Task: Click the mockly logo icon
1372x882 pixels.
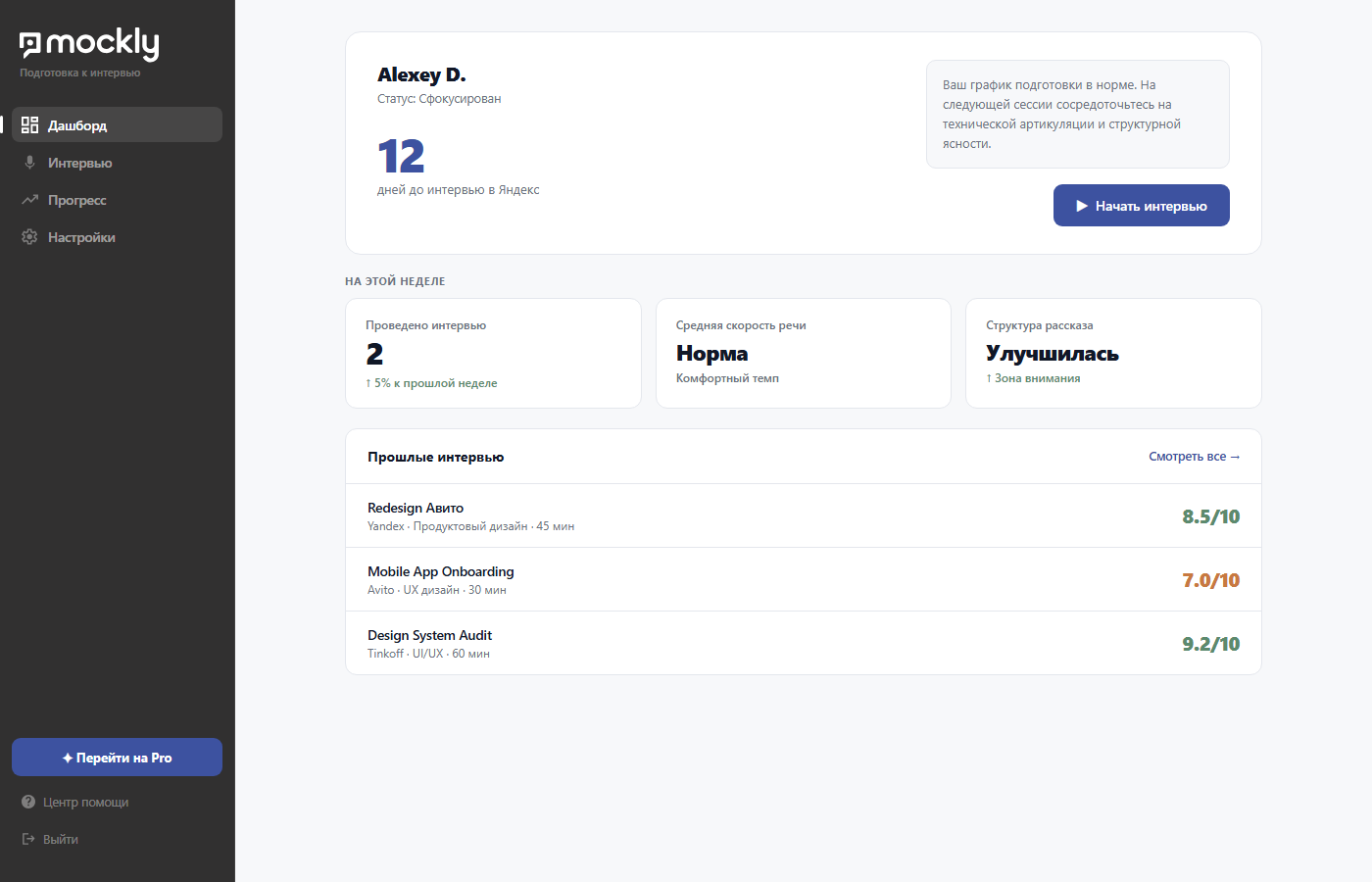Action: (x=30, y=44)
